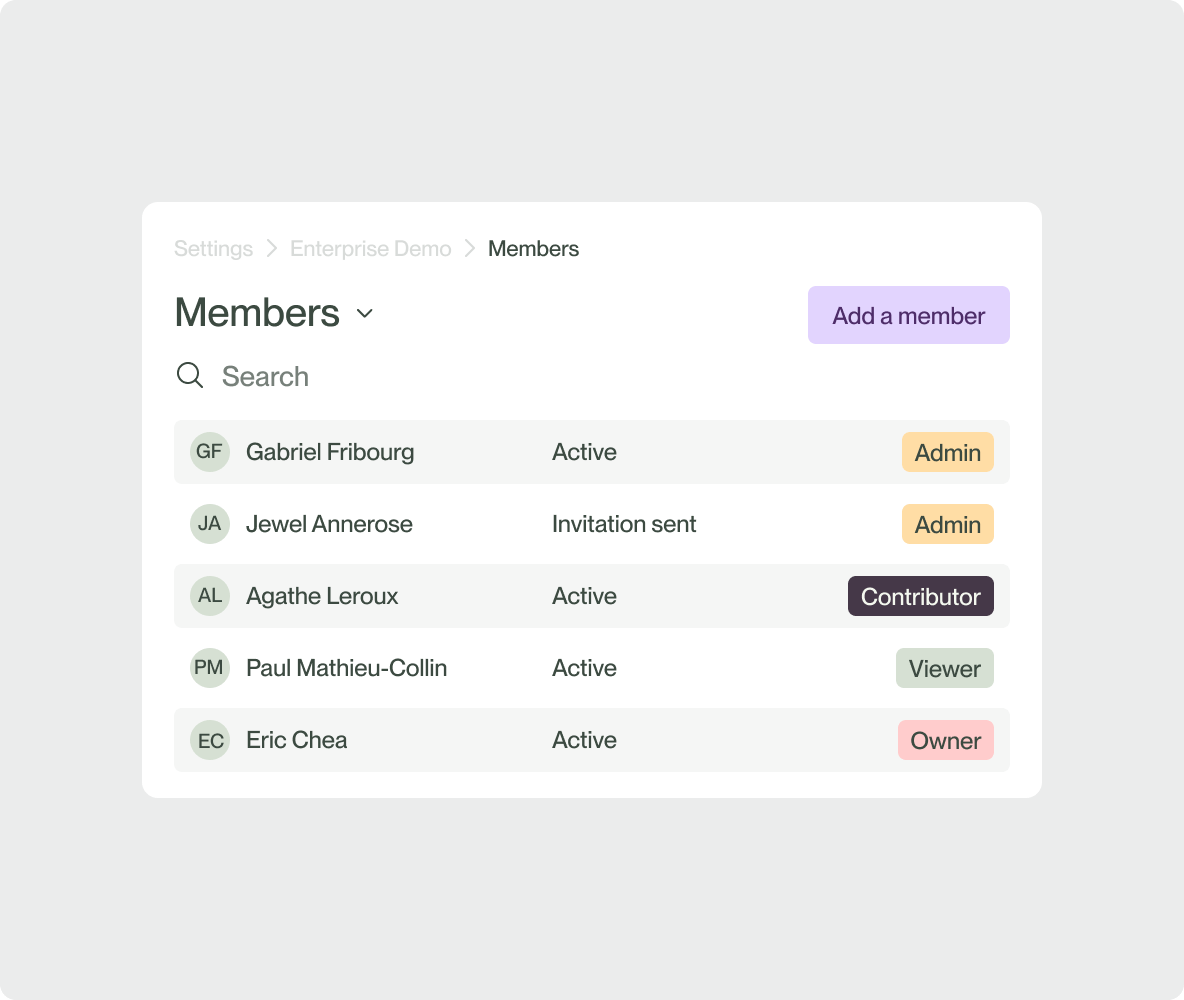The width and height of the screenshot is (1184, 1000).
Task: Click Agathe Leroux's Contributor role badge
Action: coord(920,596)
